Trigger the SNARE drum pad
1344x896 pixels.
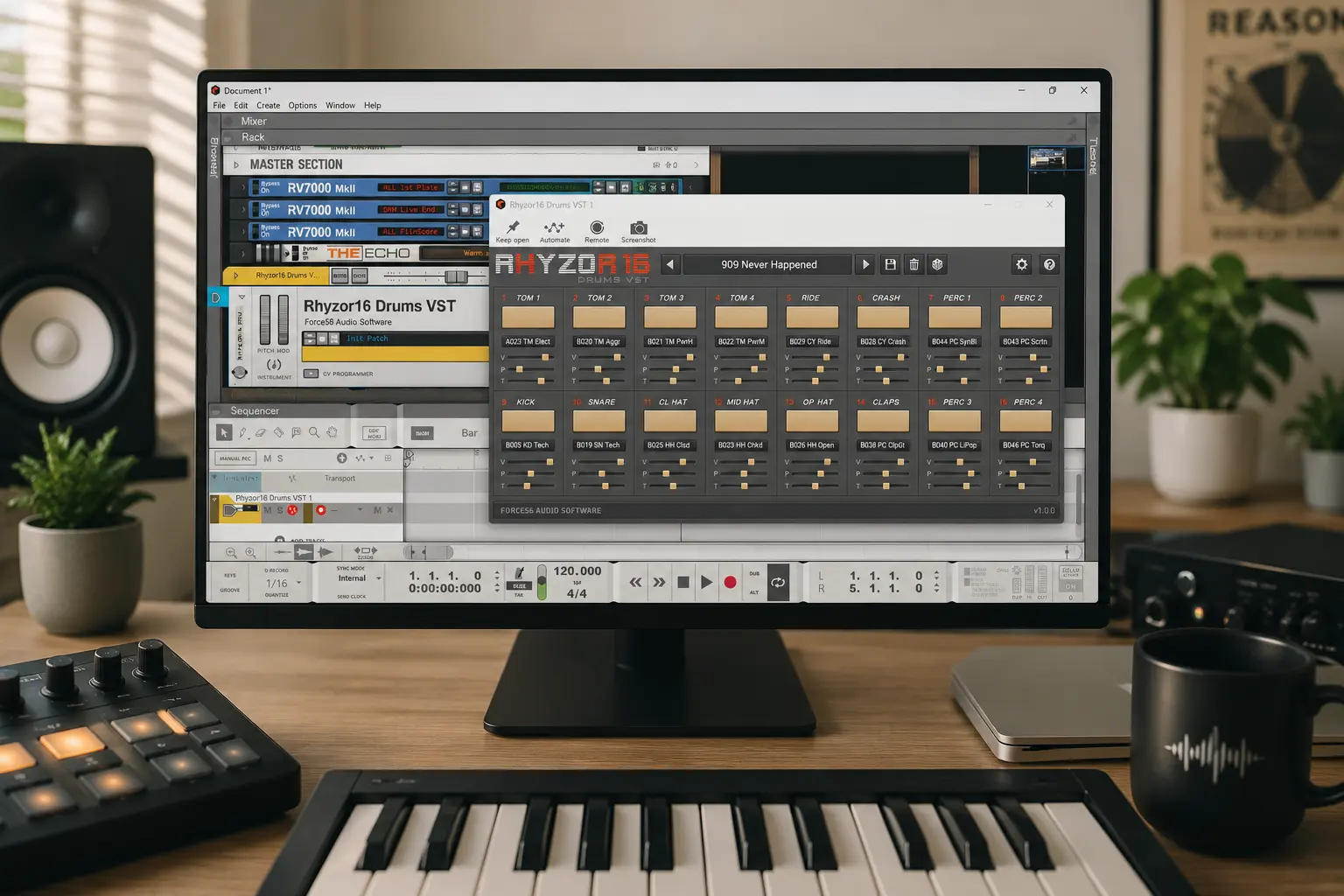pos(598,421)
